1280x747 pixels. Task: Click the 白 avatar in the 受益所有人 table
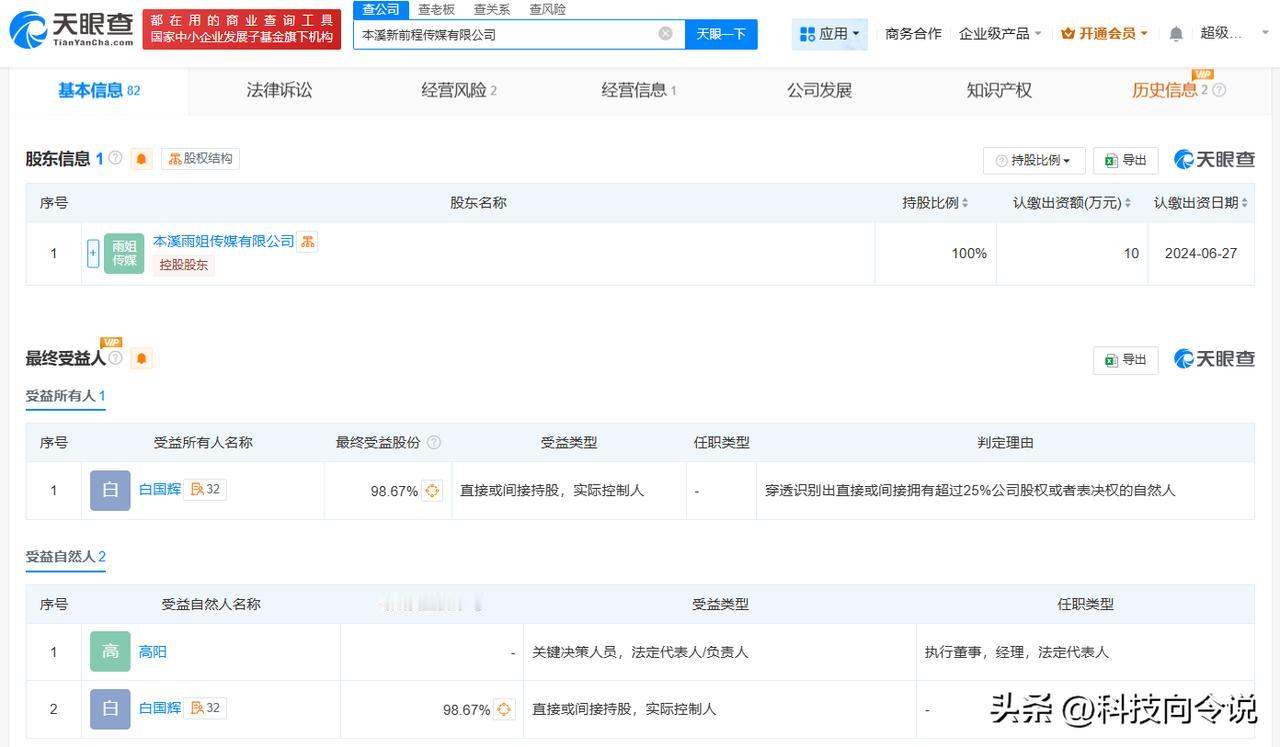click(x=110, y=490)
